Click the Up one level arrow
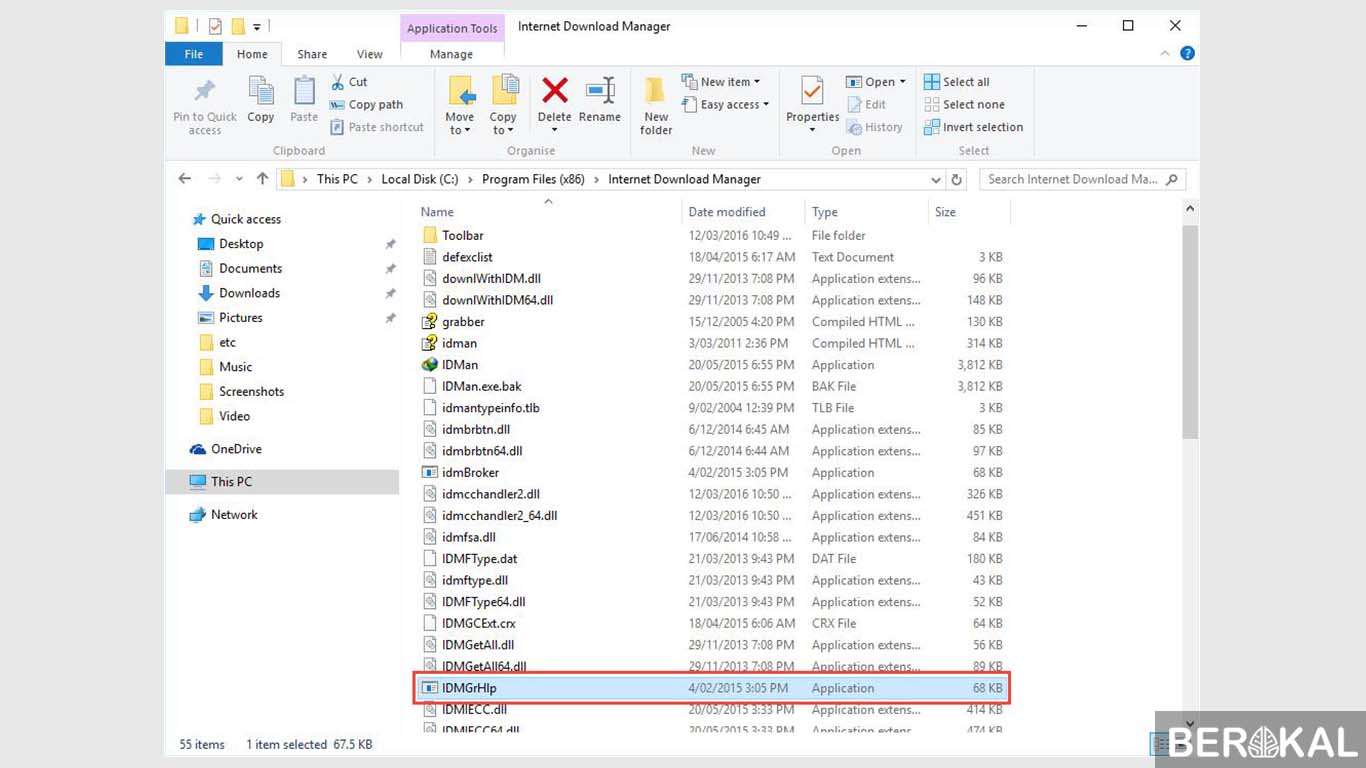 point(262,179)
